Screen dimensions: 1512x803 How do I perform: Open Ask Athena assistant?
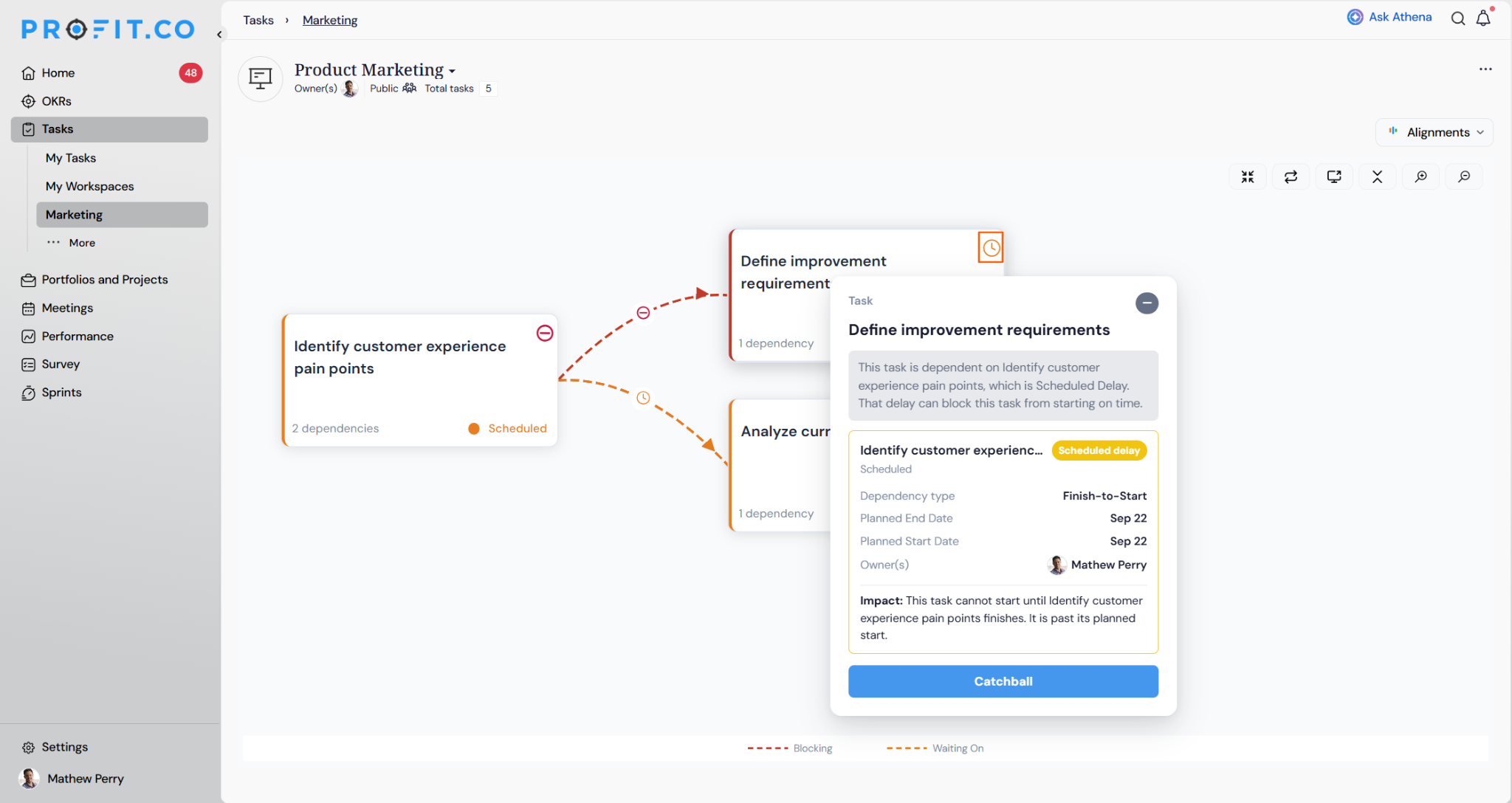(1389, 17)
